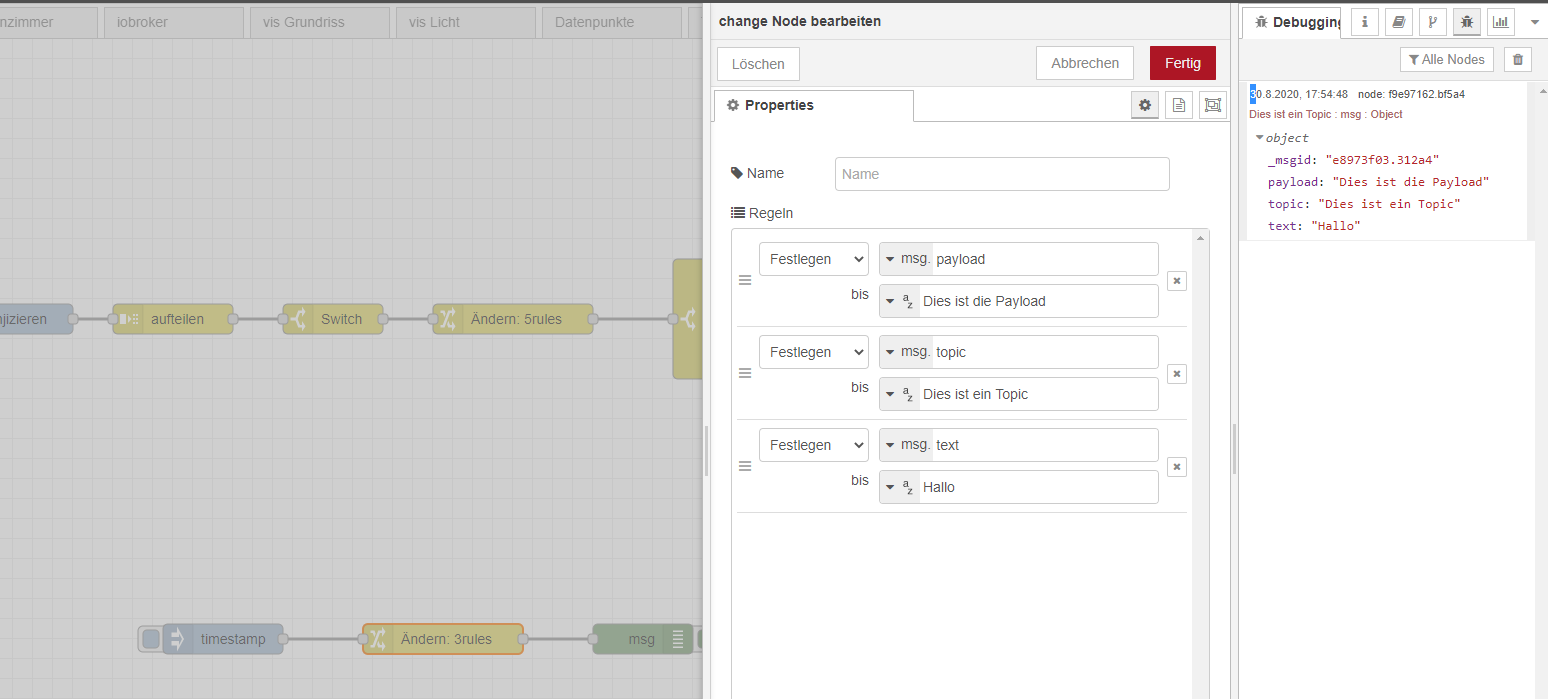
Task: Clear debug messages with trash icon
Action: click(x=1517, y=60)
